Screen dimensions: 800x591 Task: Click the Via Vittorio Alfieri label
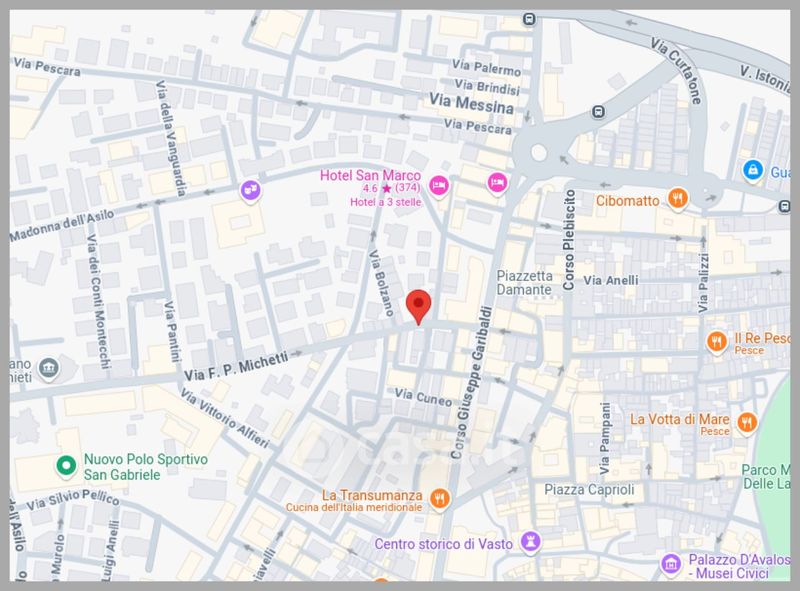point(225,418)
